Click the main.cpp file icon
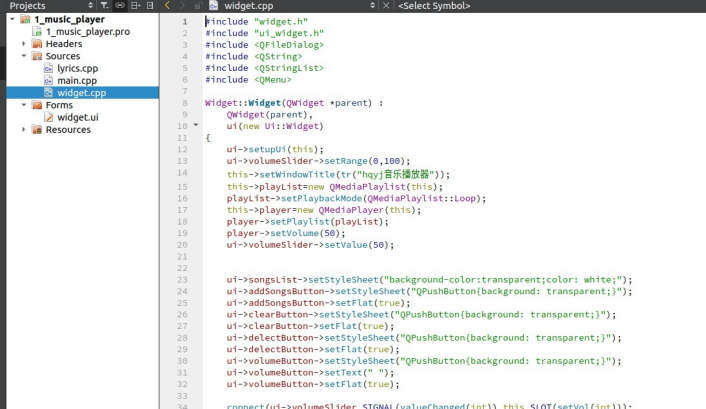 tap(48, 80)
